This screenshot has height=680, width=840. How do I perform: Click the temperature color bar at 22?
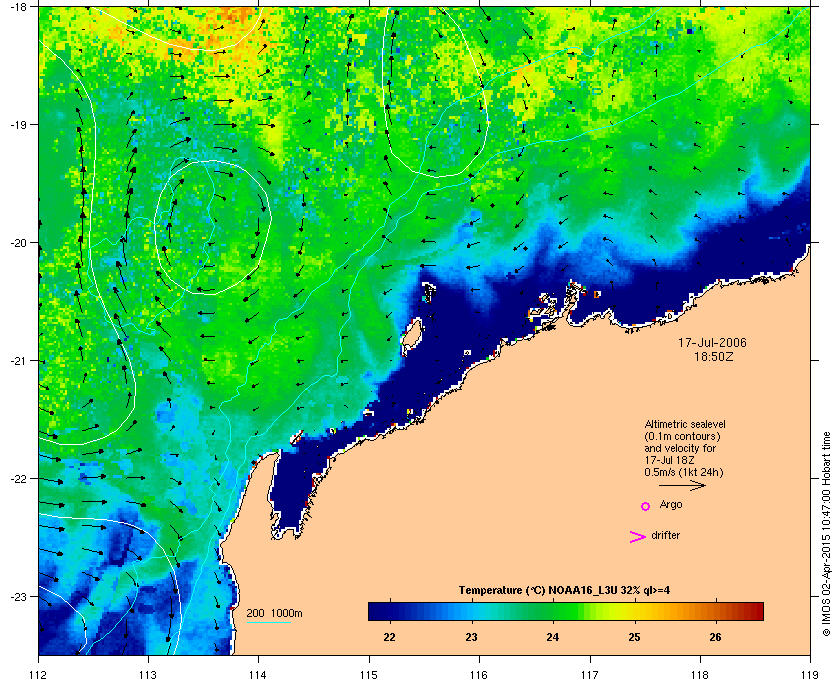pos(390,611)
